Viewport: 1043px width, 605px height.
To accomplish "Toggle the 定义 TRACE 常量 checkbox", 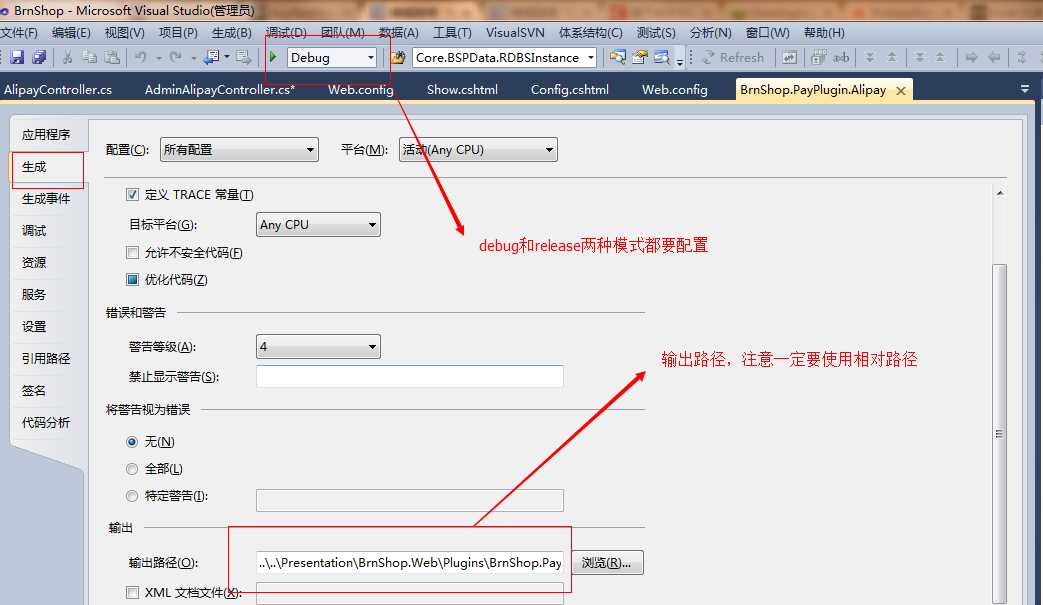I will (x=132, y=194).
